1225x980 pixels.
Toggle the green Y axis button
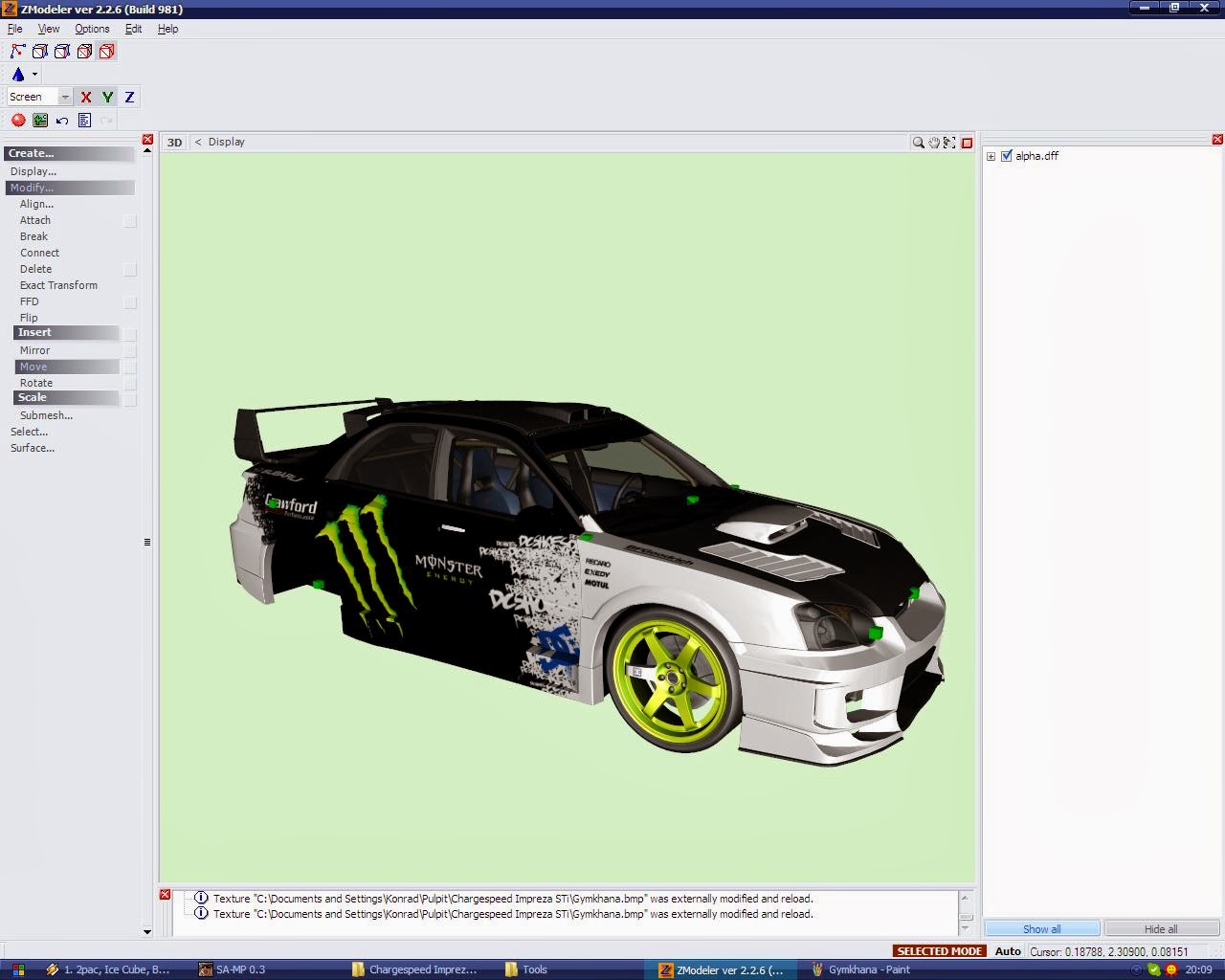point(107,97)
